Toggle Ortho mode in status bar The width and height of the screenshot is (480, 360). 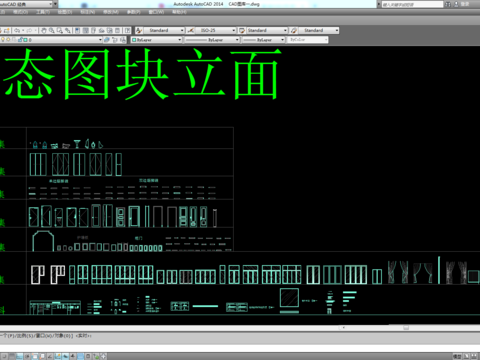[27, 356]
